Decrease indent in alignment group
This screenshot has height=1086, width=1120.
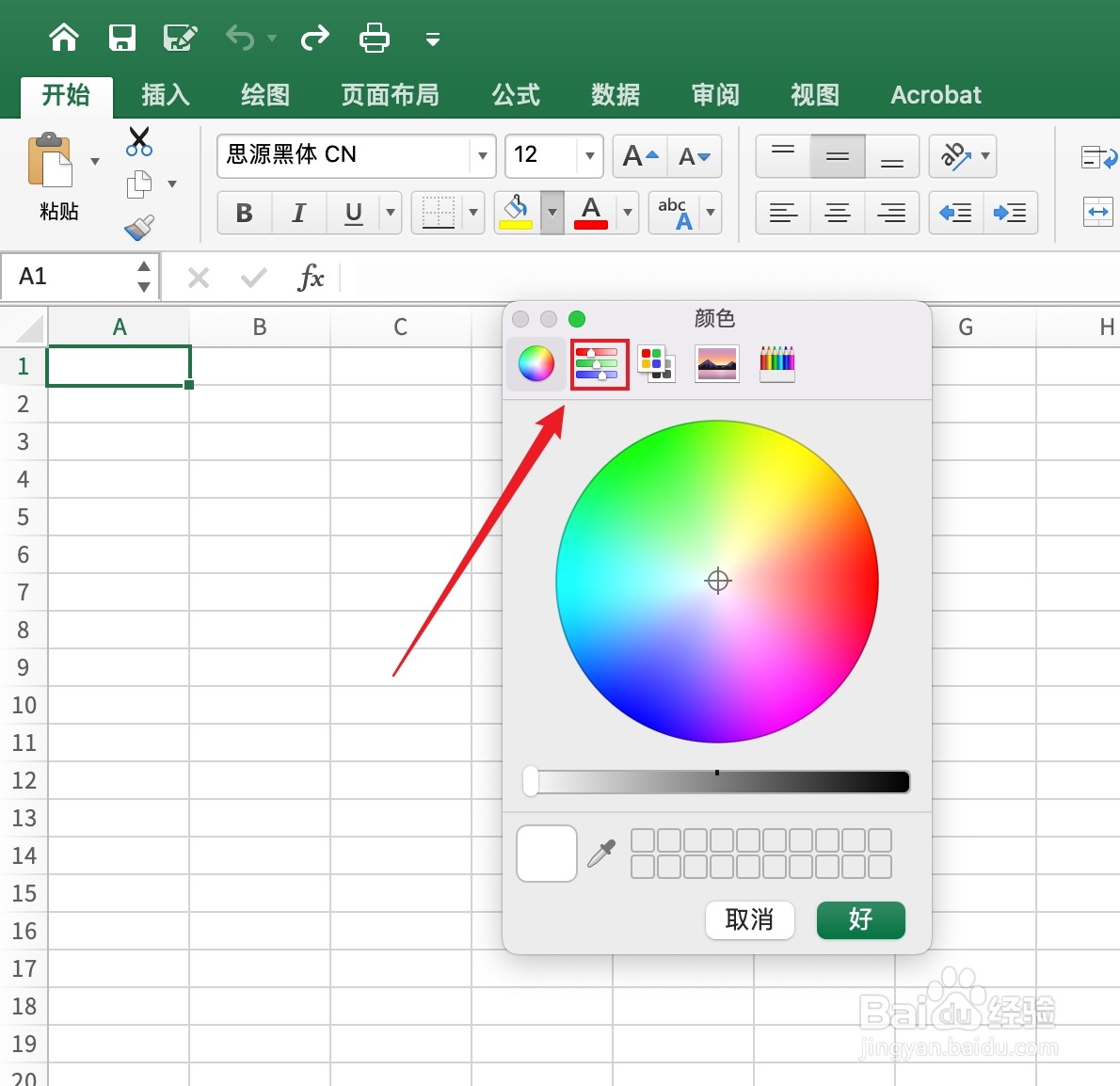955,212
